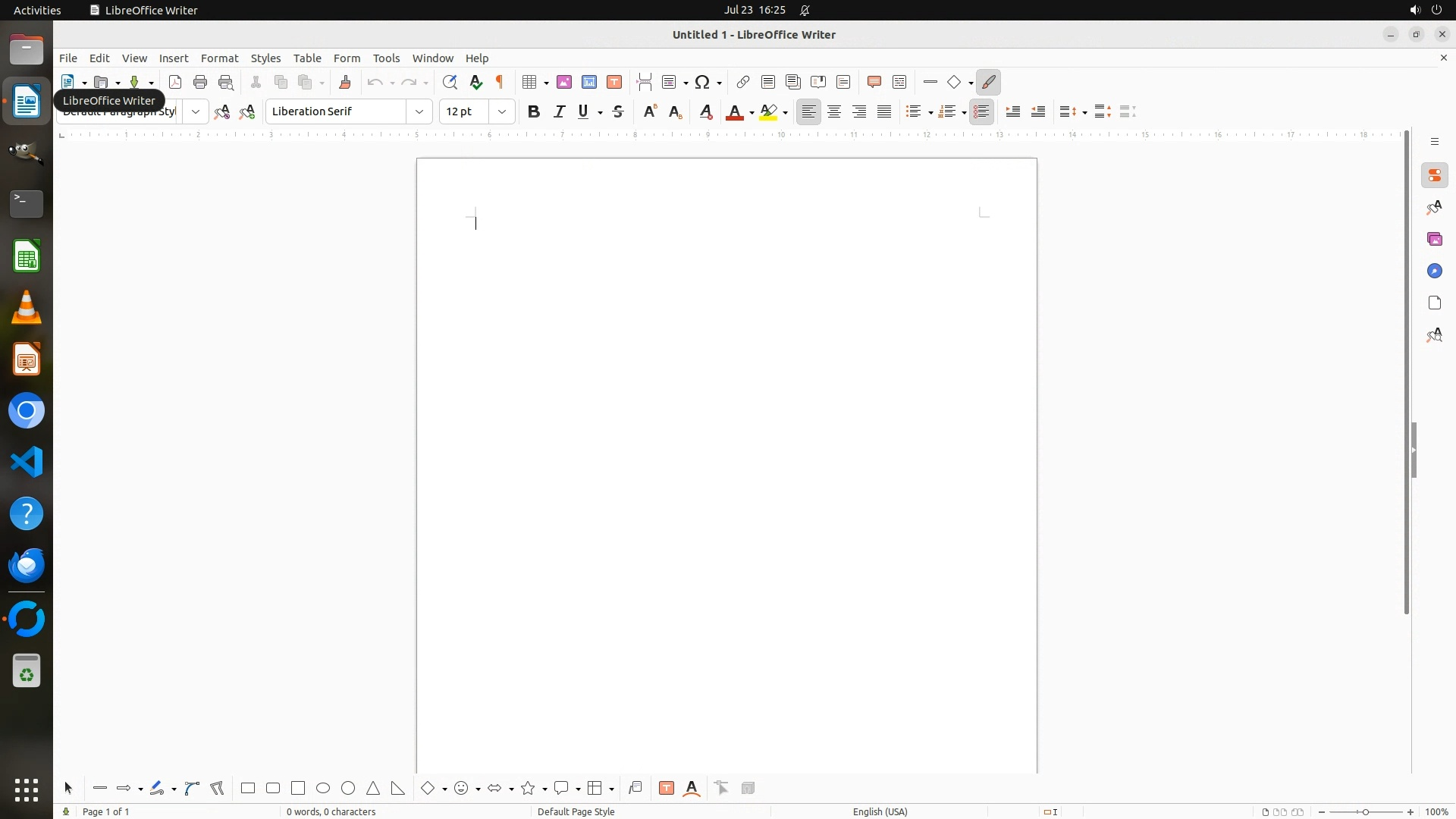Toggle Formatting Marks pilcrow button
Screen dimensions: 1456x819
click(x=500, y=82)
